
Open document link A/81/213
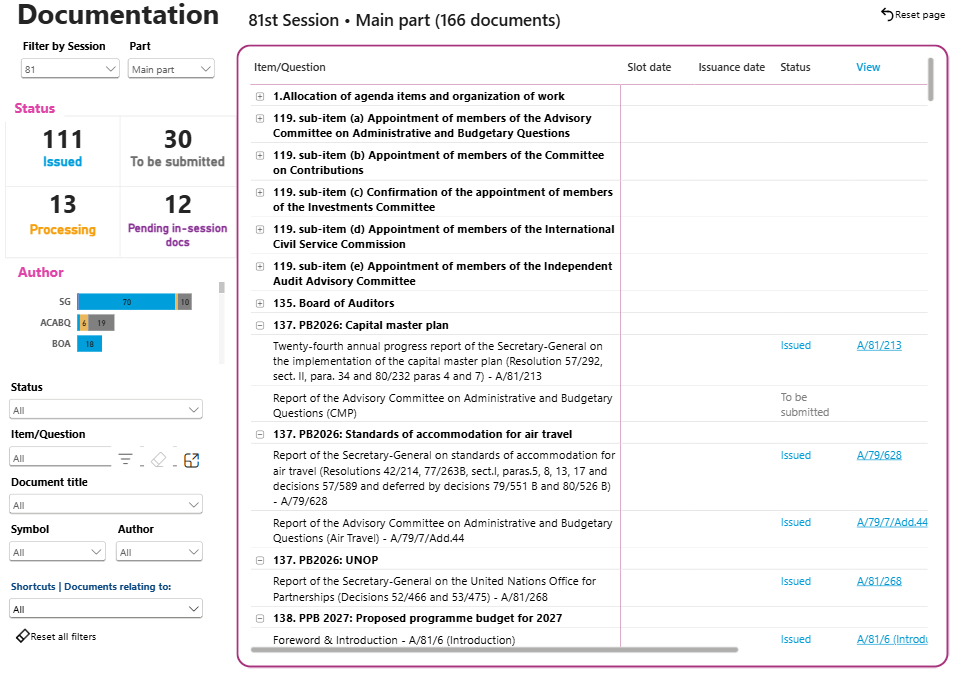pyautogui.click(x=879, y=345)
